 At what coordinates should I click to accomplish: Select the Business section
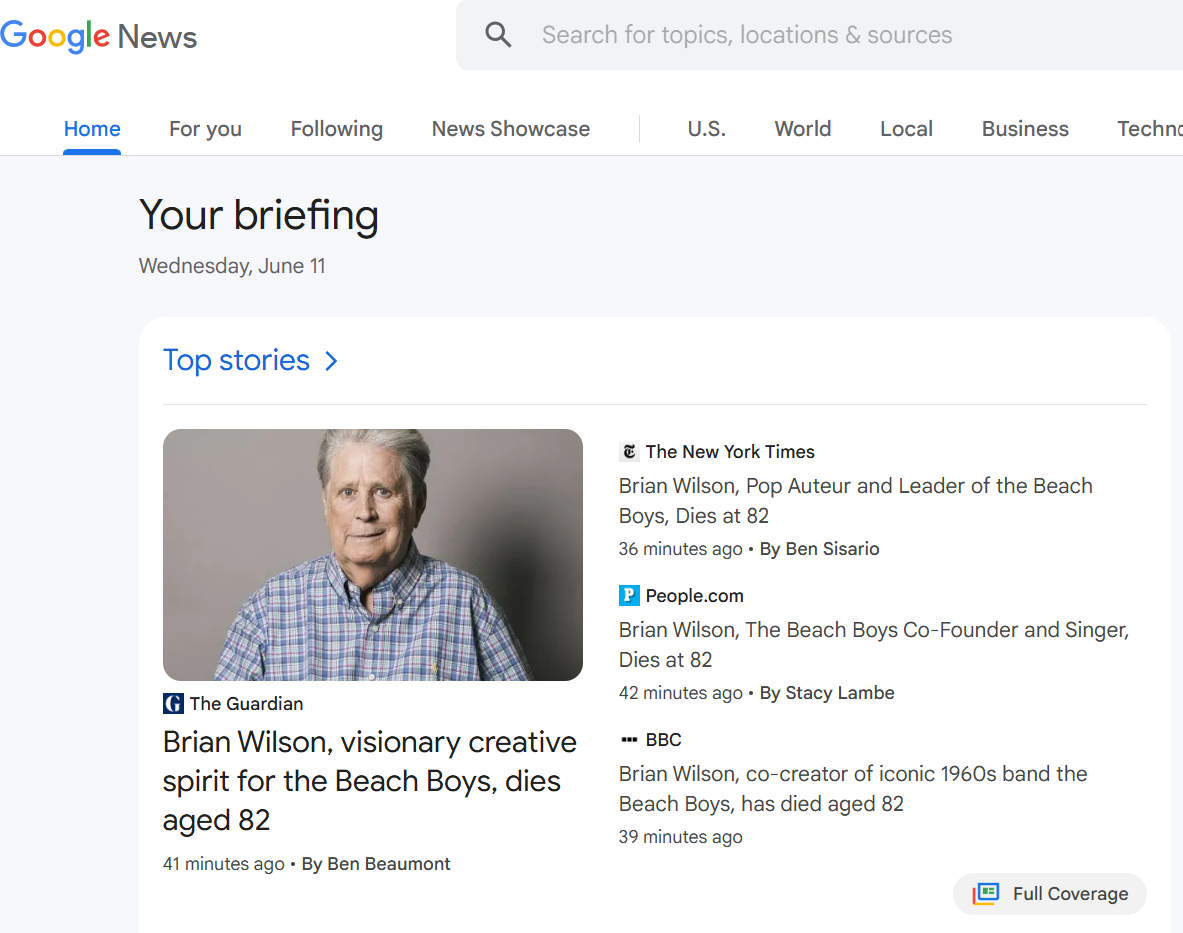[x=1025, y=129]
